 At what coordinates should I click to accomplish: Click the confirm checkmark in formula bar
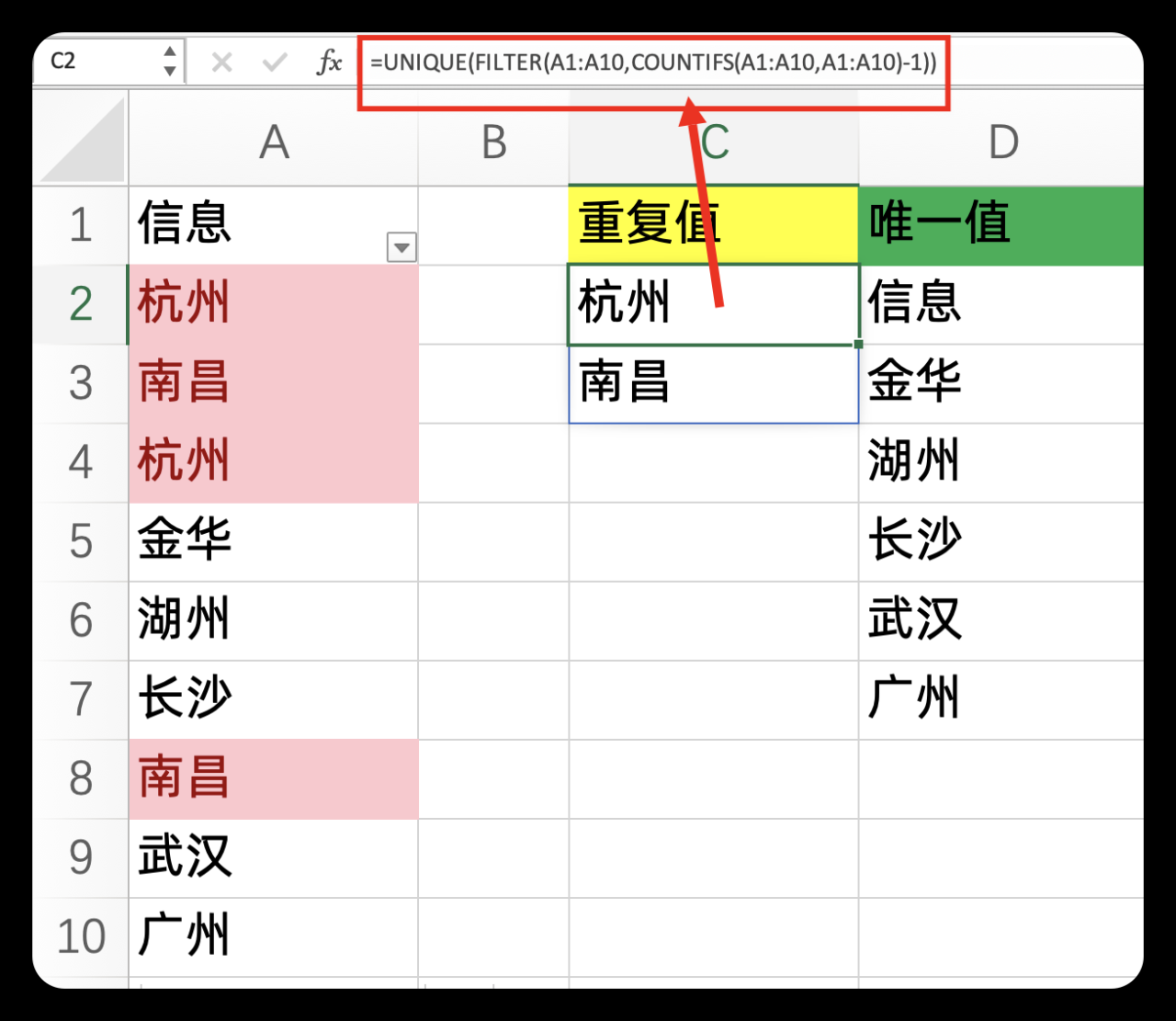[275, 62]
